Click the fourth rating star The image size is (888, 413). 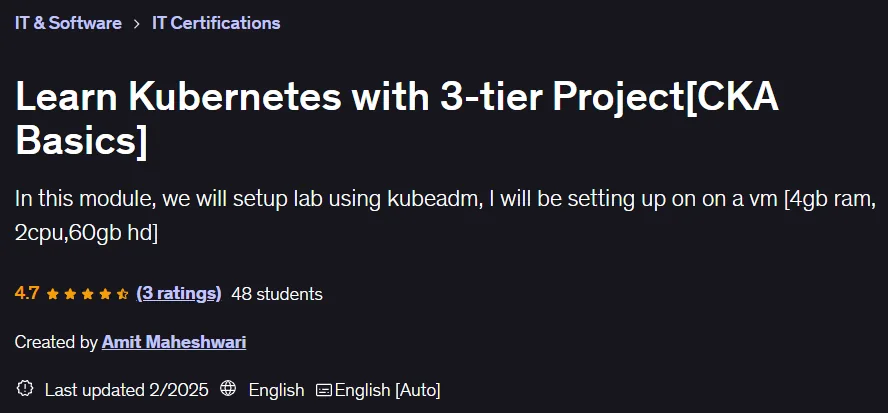click(105, 294)
